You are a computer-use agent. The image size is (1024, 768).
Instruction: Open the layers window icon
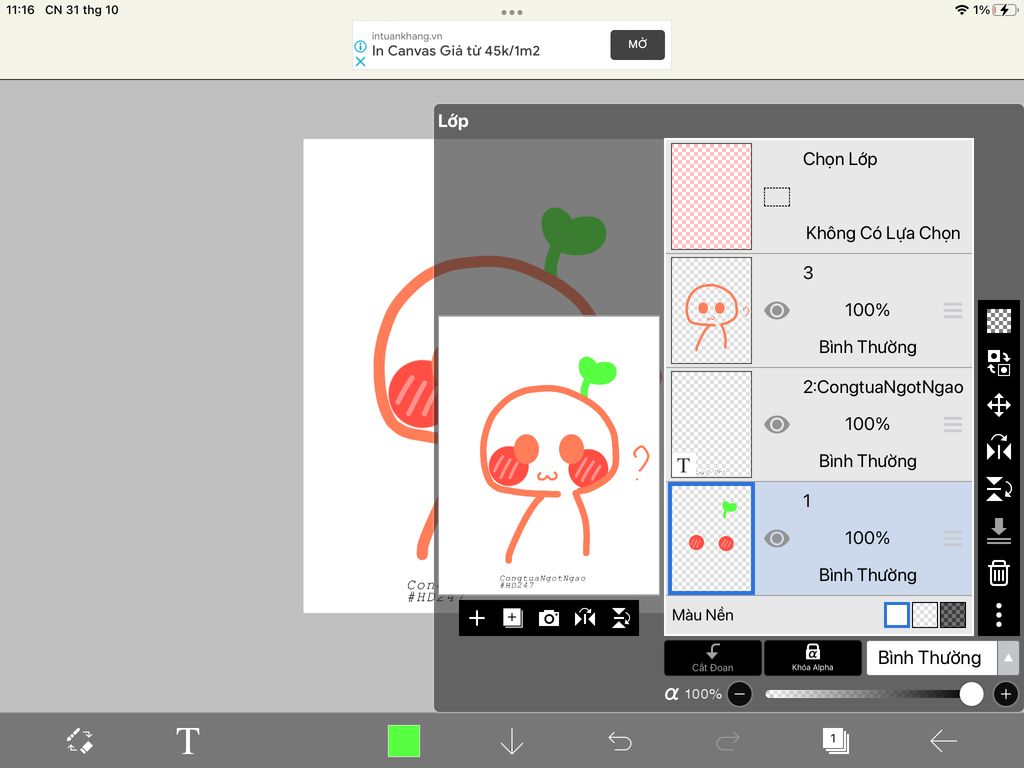pyautogui.click(x=835, y=741)
